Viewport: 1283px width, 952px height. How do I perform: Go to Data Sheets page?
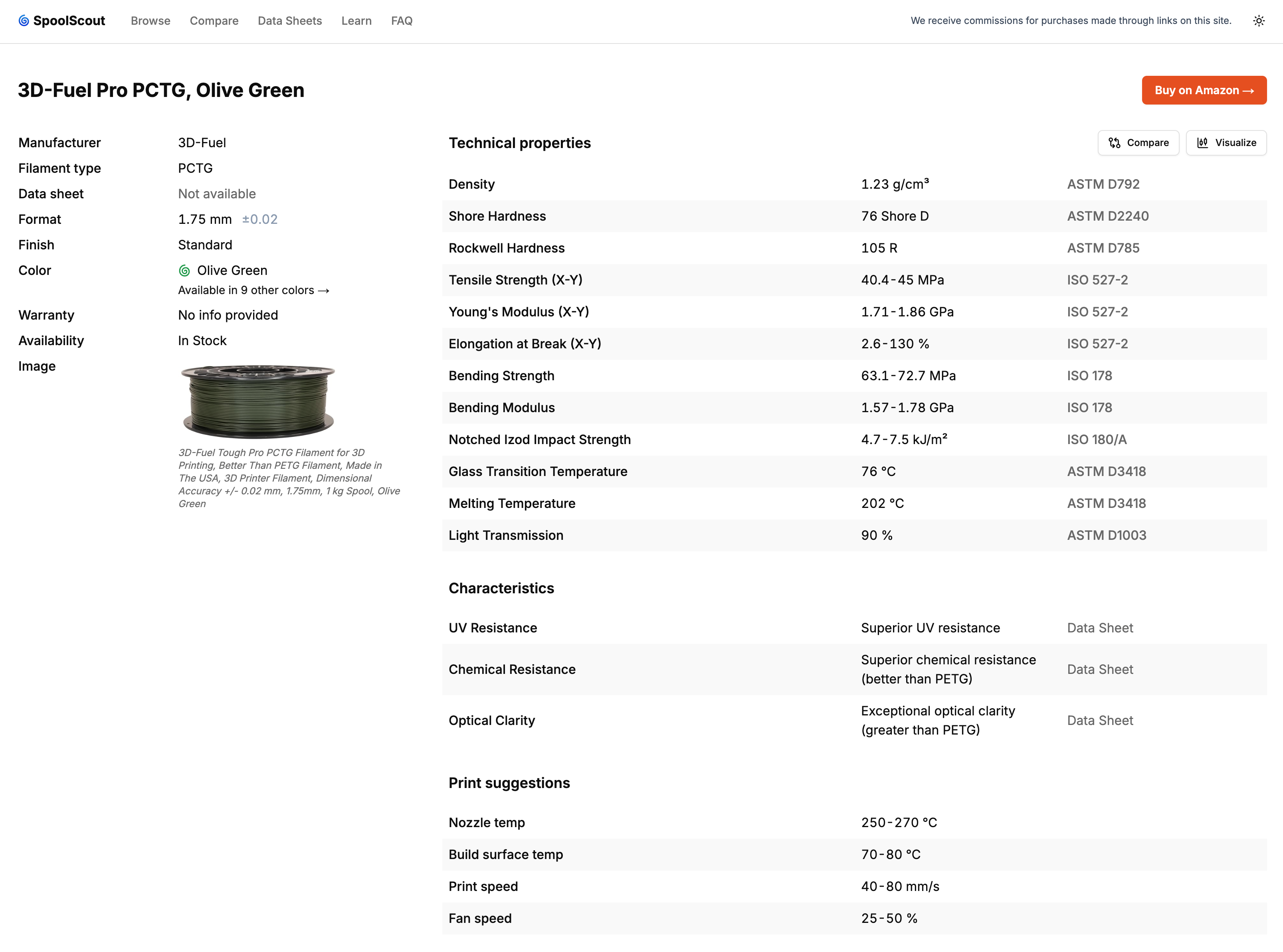[289, 21]
